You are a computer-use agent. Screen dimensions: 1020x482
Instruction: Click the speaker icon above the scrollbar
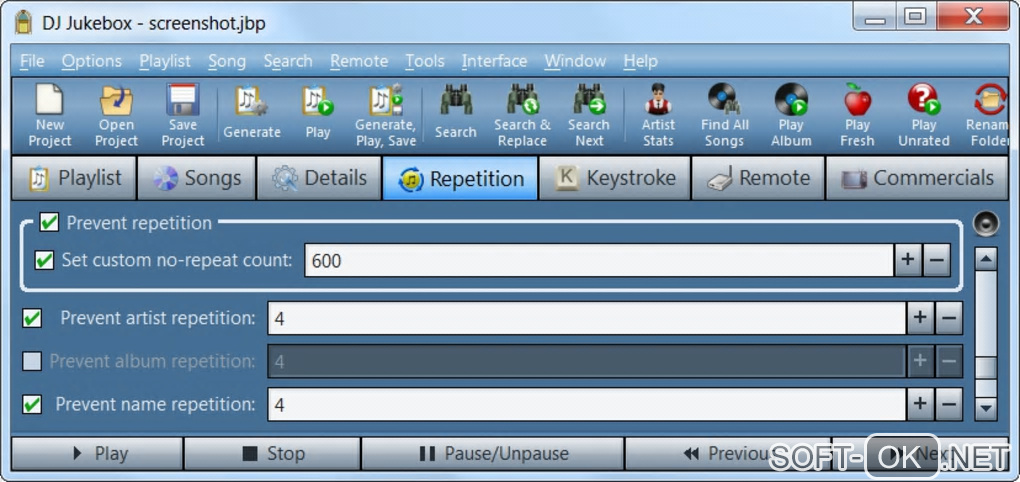986,224
